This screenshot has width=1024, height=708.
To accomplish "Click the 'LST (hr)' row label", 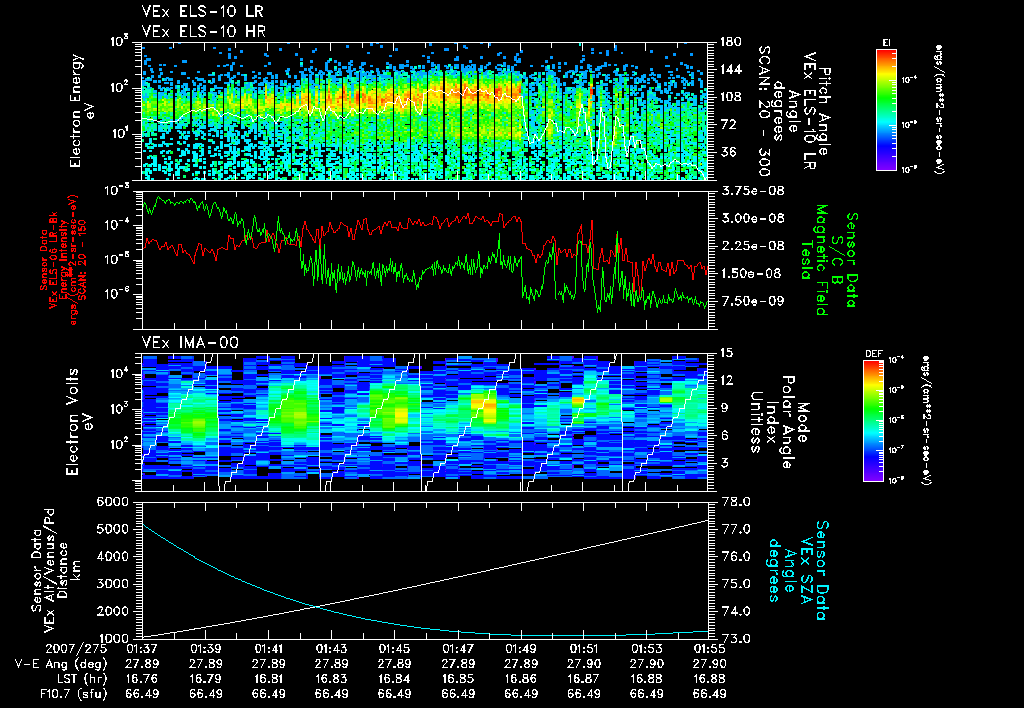I will [83, 679].
